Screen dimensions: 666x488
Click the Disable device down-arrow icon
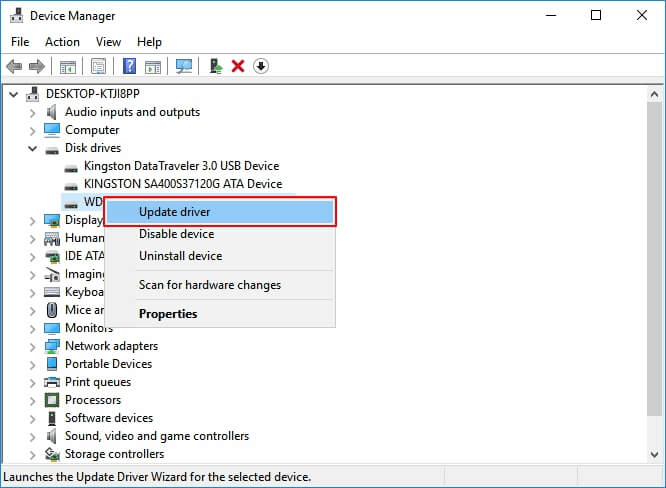[261, 66]
